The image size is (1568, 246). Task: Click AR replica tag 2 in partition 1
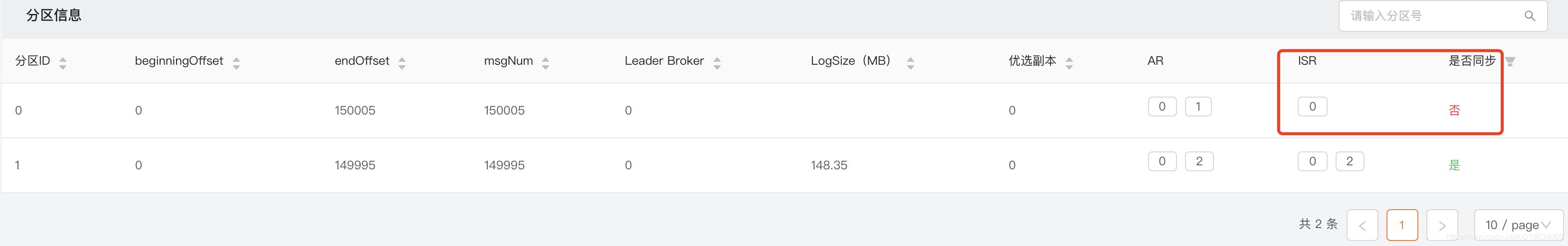click(x=1199, y=161)
